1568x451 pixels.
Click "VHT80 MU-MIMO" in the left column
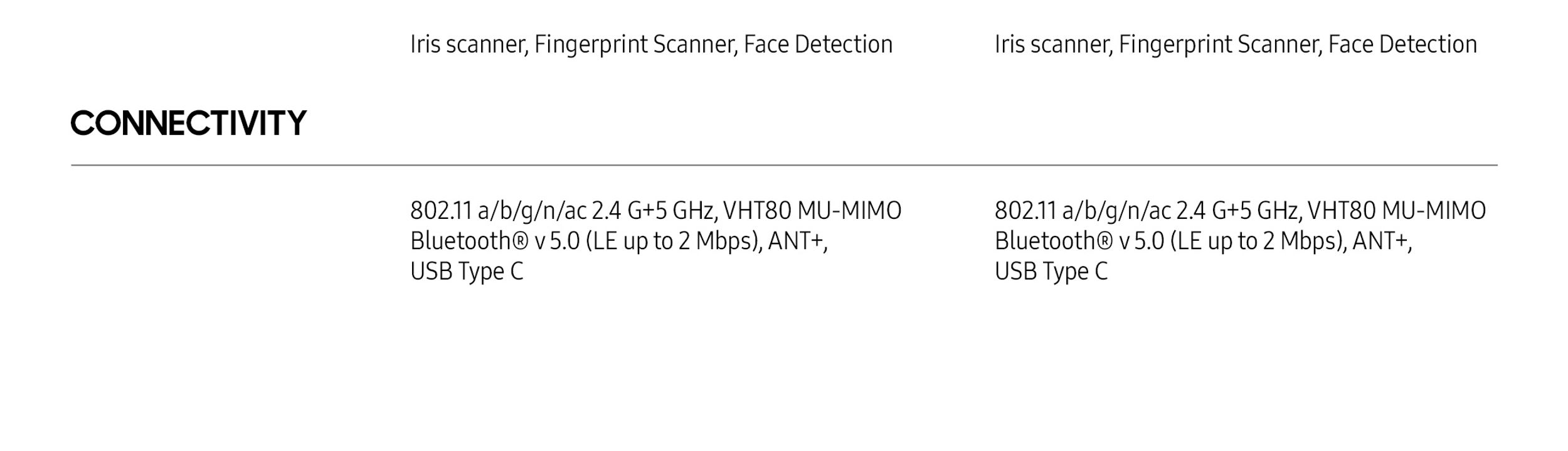[812, 211]
